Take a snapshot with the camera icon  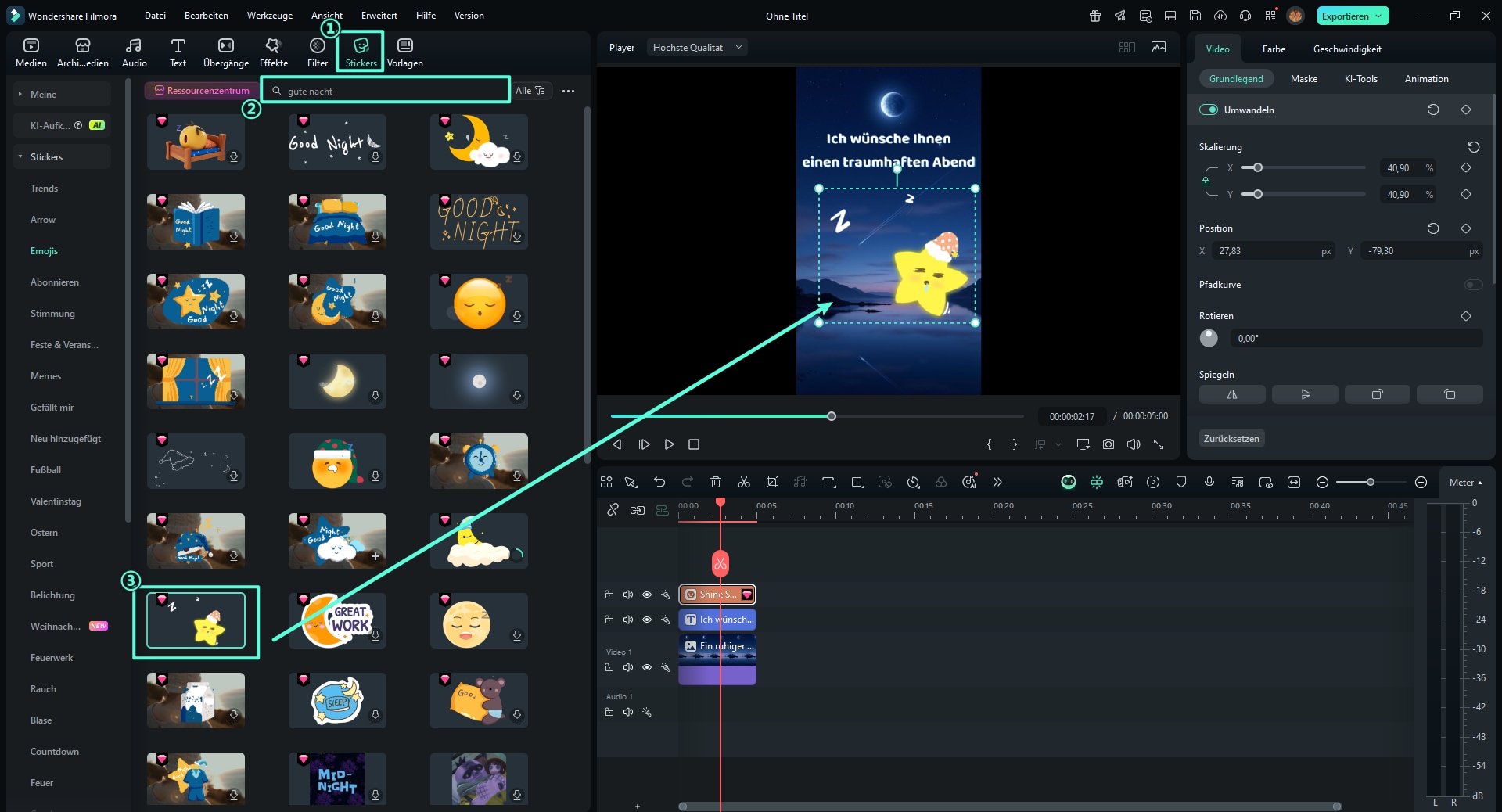pos(1109,444)
